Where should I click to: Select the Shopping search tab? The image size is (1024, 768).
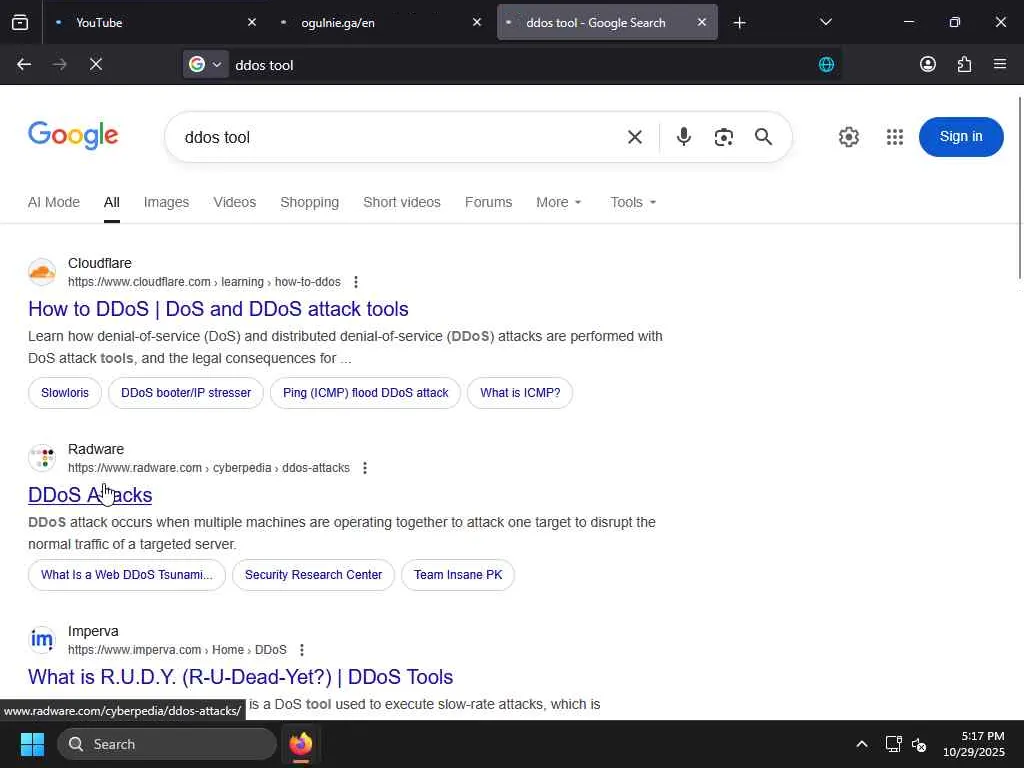(310, 202)
